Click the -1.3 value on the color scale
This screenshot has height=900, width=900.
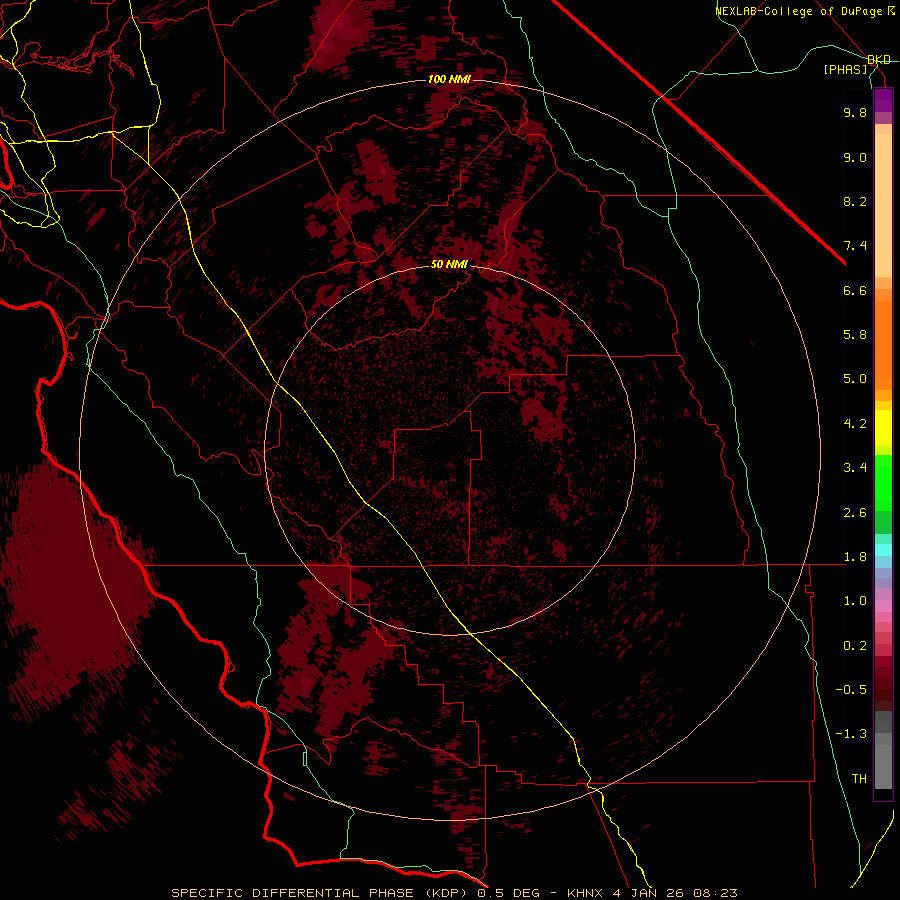pos(851,734)
